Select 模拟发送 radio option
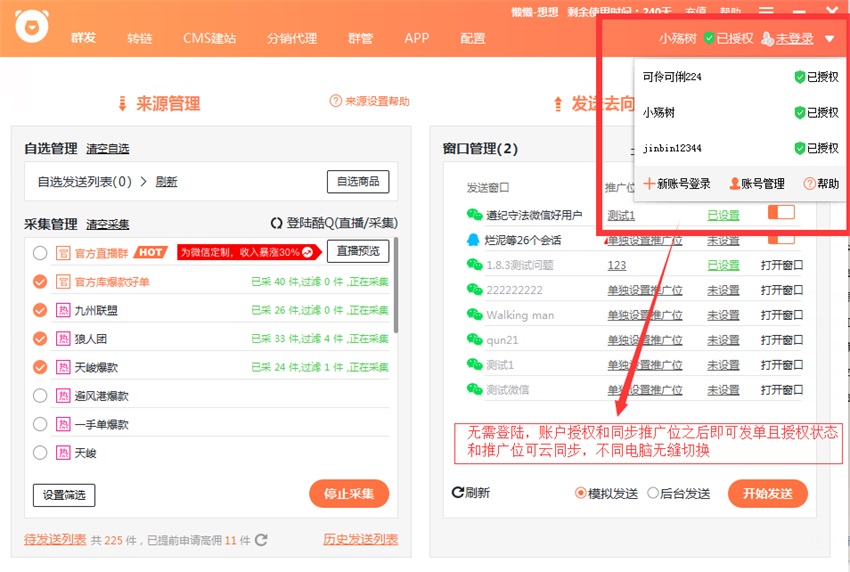The width and height of the screenshot is (850, 572). (581, 493)
